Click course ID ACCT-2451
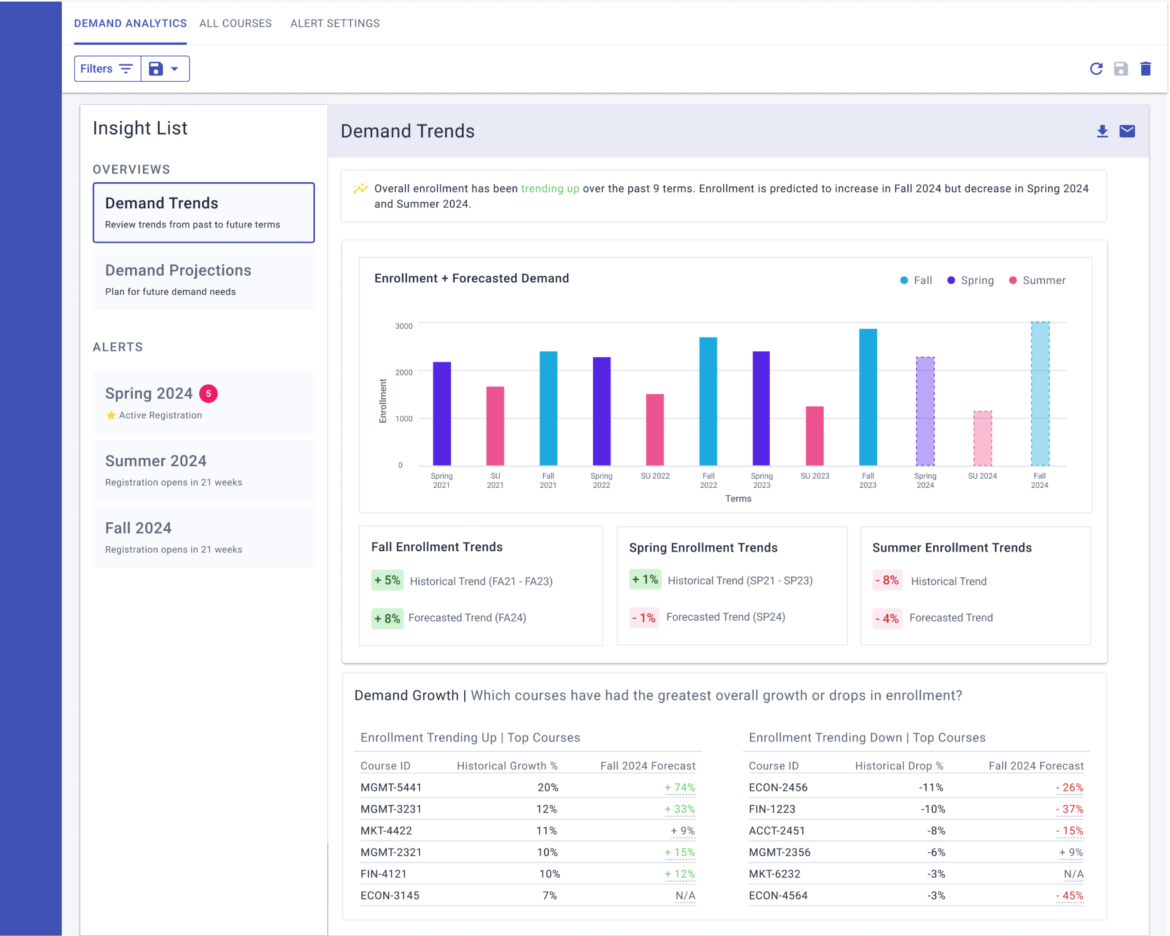This screenshot has height=936, width=1170. (777, 831)
